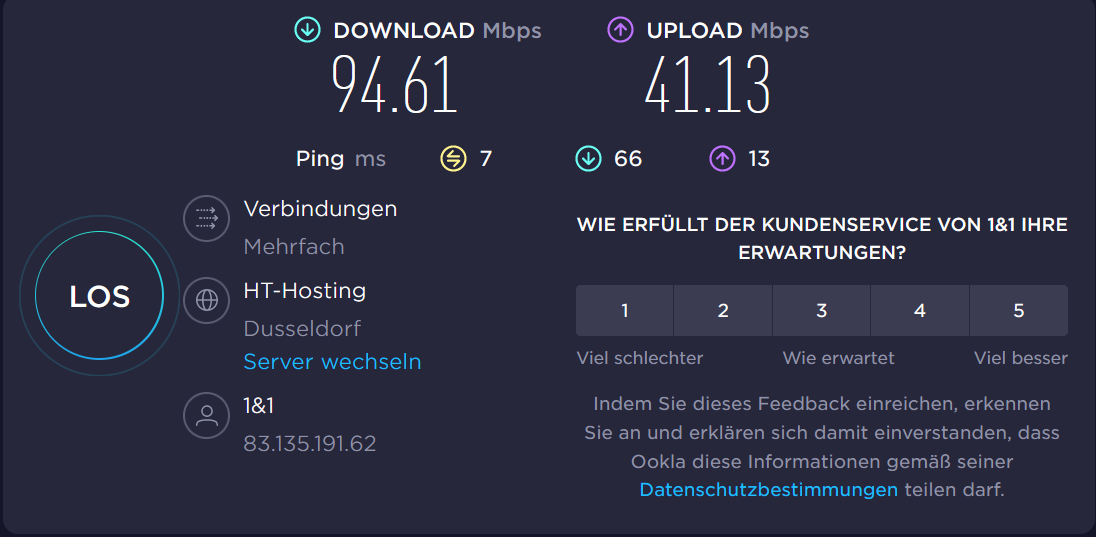
Task: Click the teal download ping icon
Action: click(x=588, y=158)
